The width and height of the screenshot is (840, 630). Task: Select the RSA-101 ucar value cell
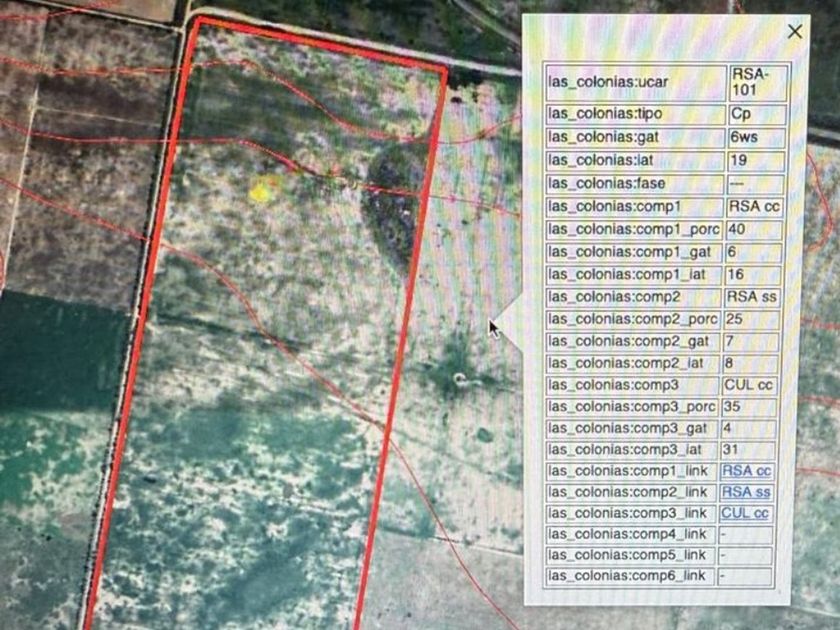(758, 82)
